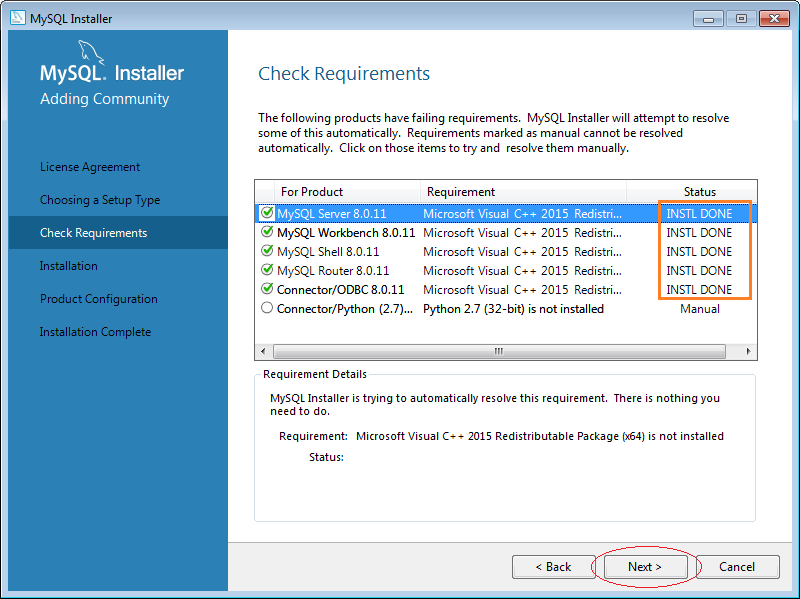The height and width of the screenshot is (599, 800).
Task: Click the Next > button
Action: [645, 567]
